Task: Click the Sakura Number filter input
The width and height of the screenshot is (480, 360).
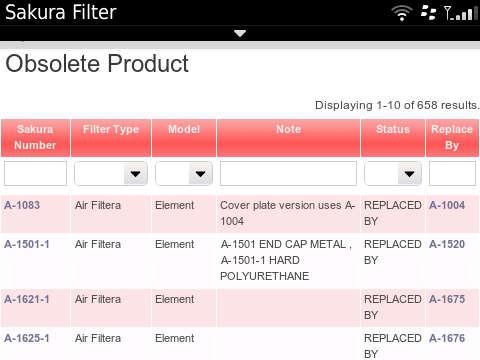Action: pos(35,173)
